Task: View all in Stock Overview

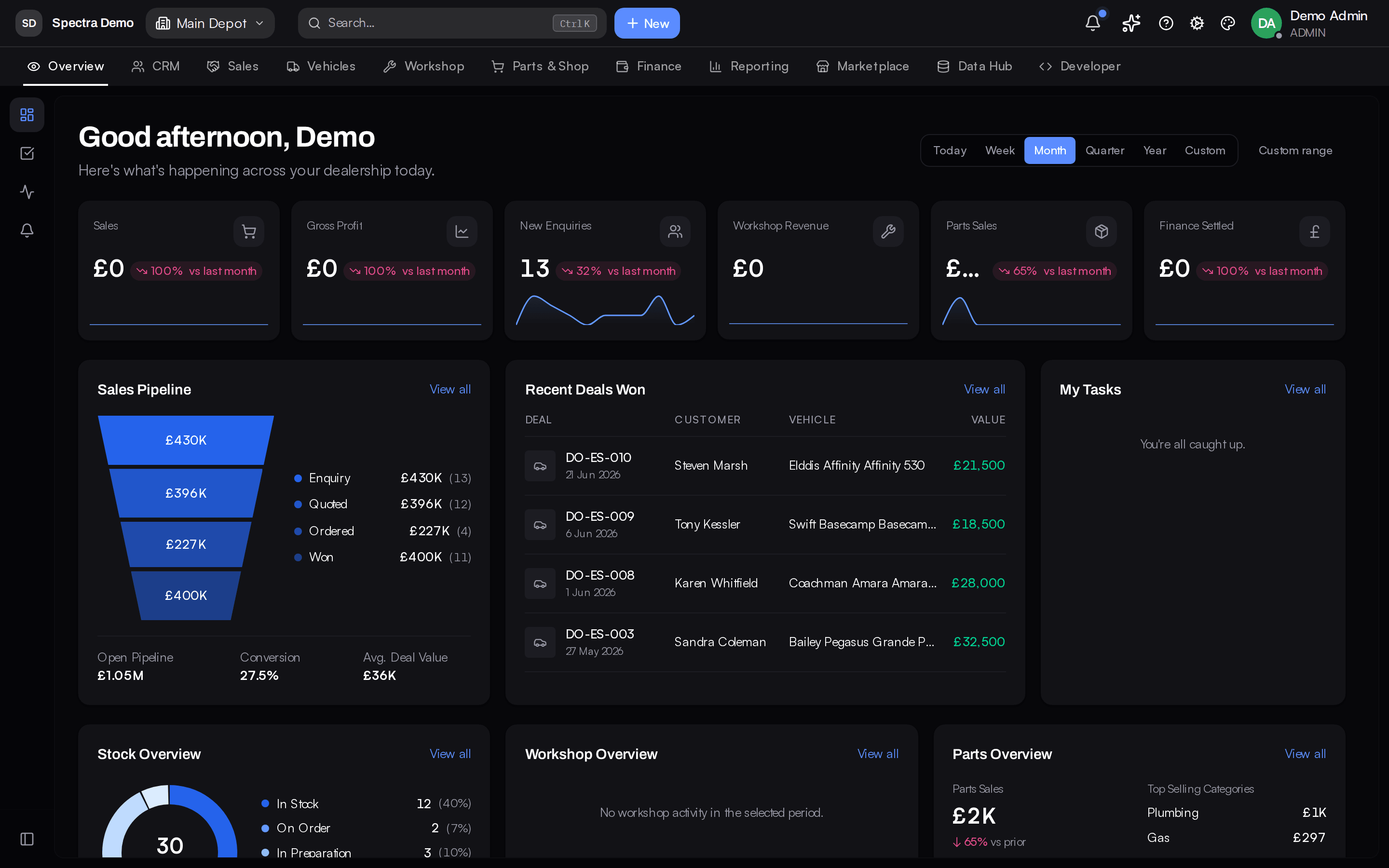Action: coord(450,754)
